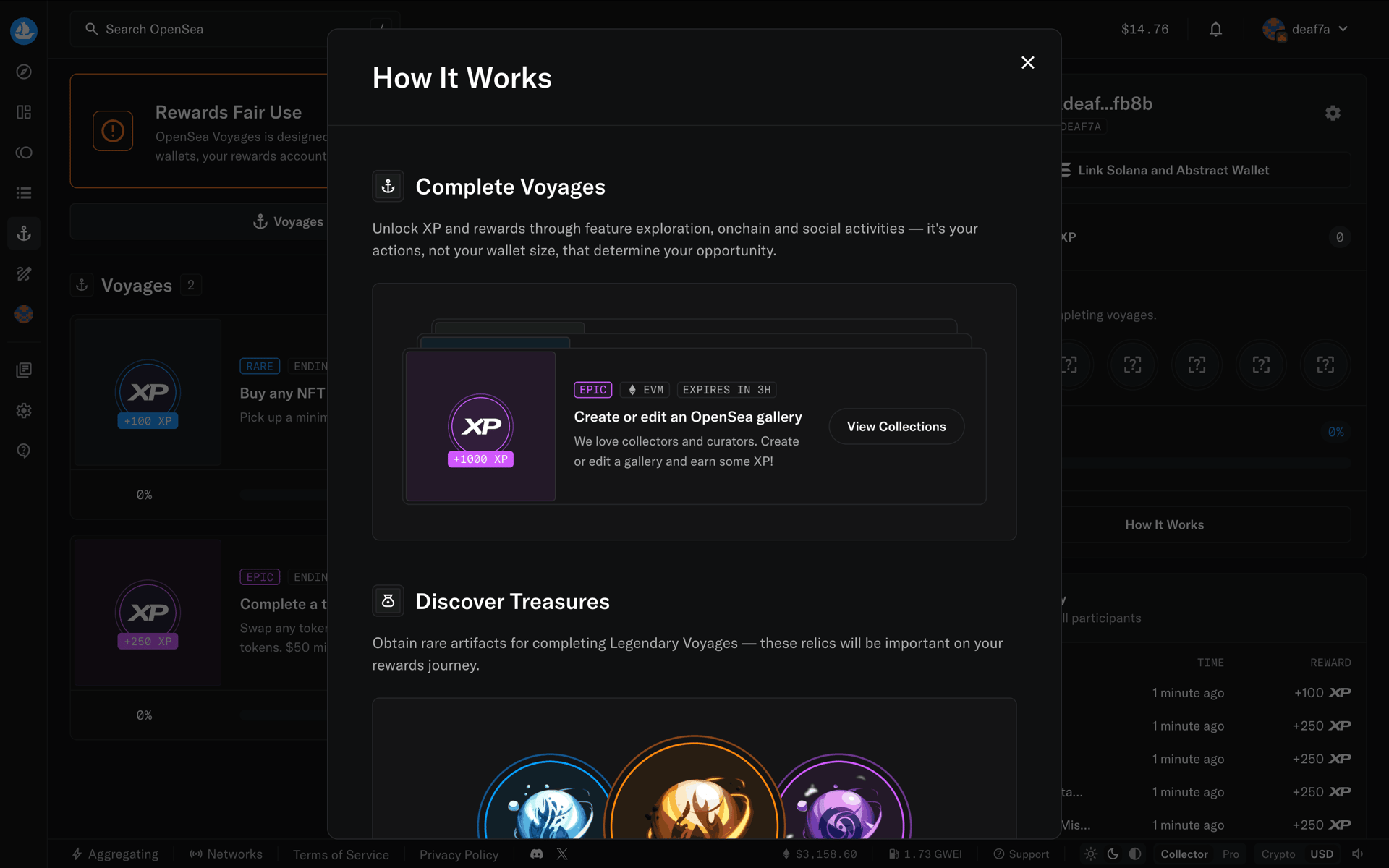1389x868 pixels.
Task: Expand the deaf7a account dropdown
Action: (1306, 29)
